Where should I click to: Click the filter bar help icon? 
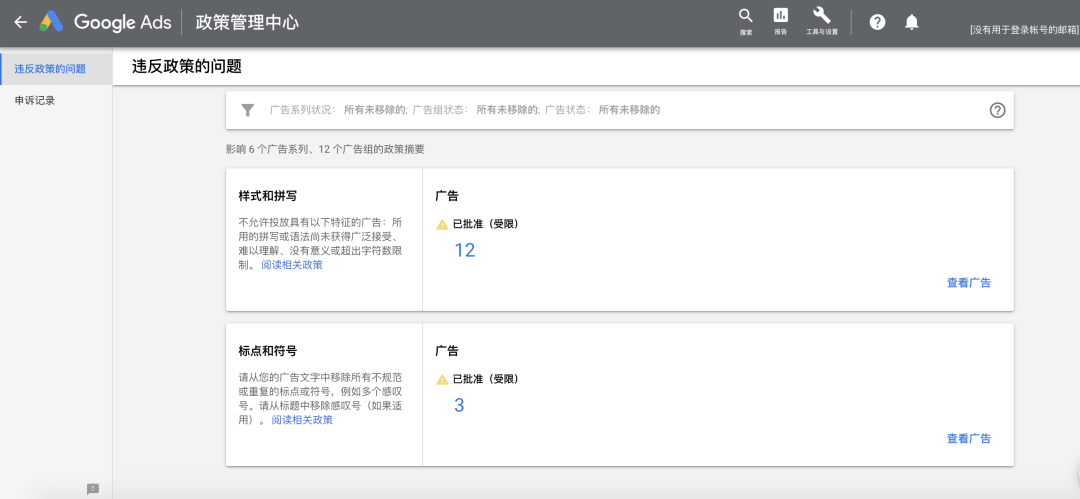click(x=997, y=110)
